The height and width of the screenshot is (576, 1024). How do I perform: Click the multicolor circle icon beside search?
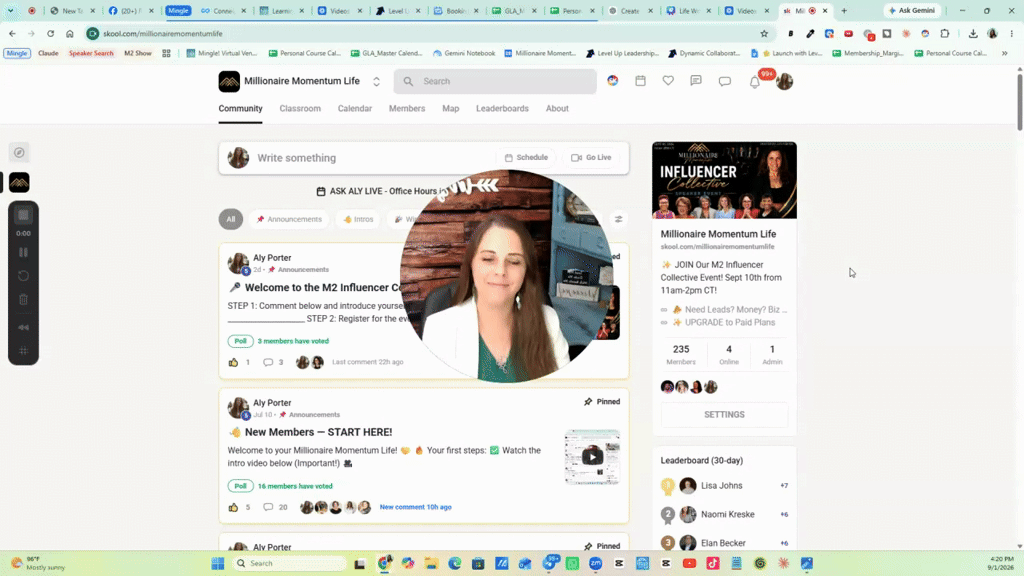coord(613,81)
